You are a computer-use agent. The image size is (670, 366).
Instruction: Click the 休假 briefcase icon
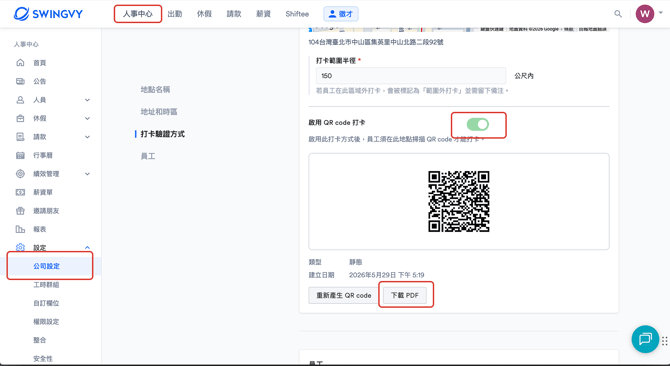click(20, 118)
